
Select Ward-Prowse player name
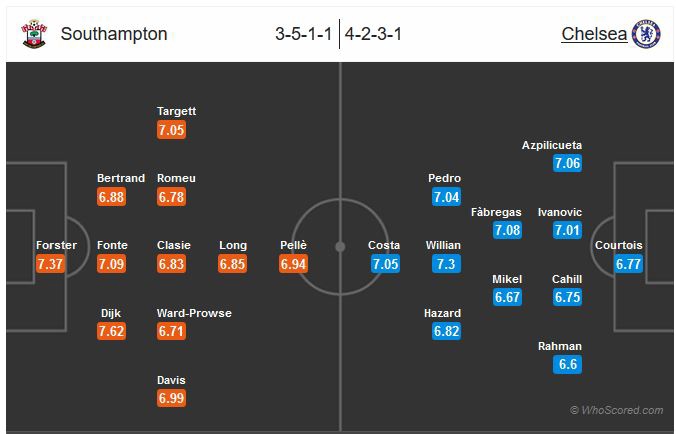(x=194, y=313)
